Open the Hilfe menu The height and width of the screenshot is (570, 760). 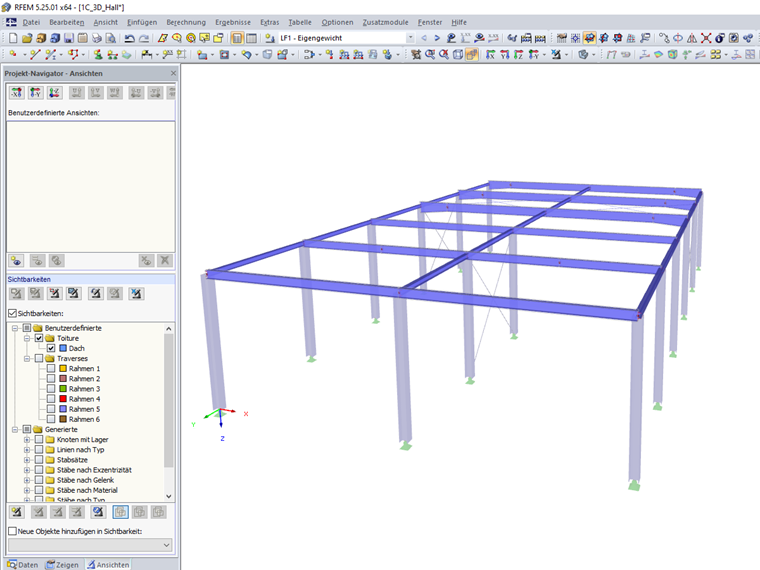(x=459, y=22)
